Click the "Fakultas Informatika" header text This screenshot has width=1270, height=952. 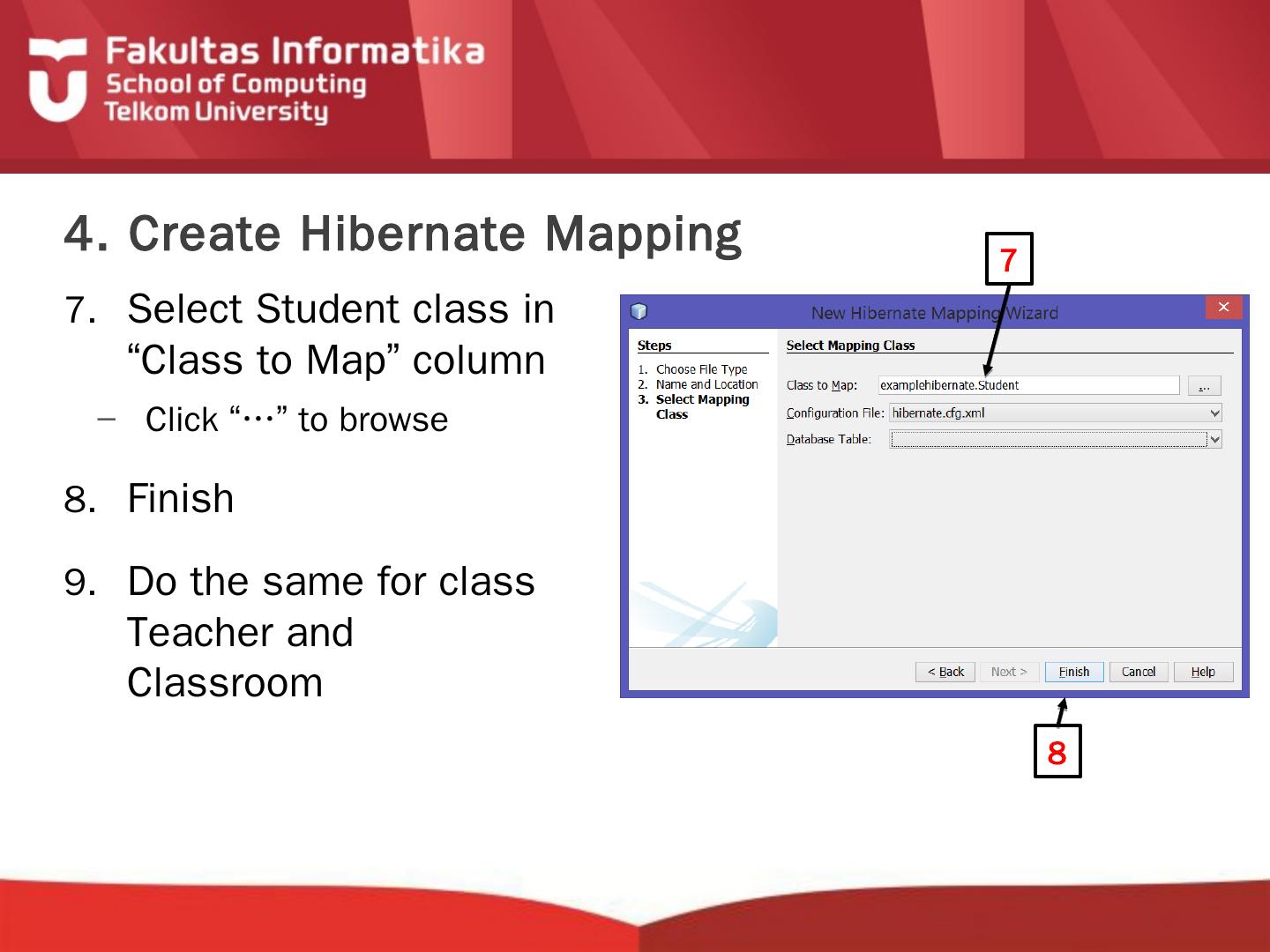[295, 50]
